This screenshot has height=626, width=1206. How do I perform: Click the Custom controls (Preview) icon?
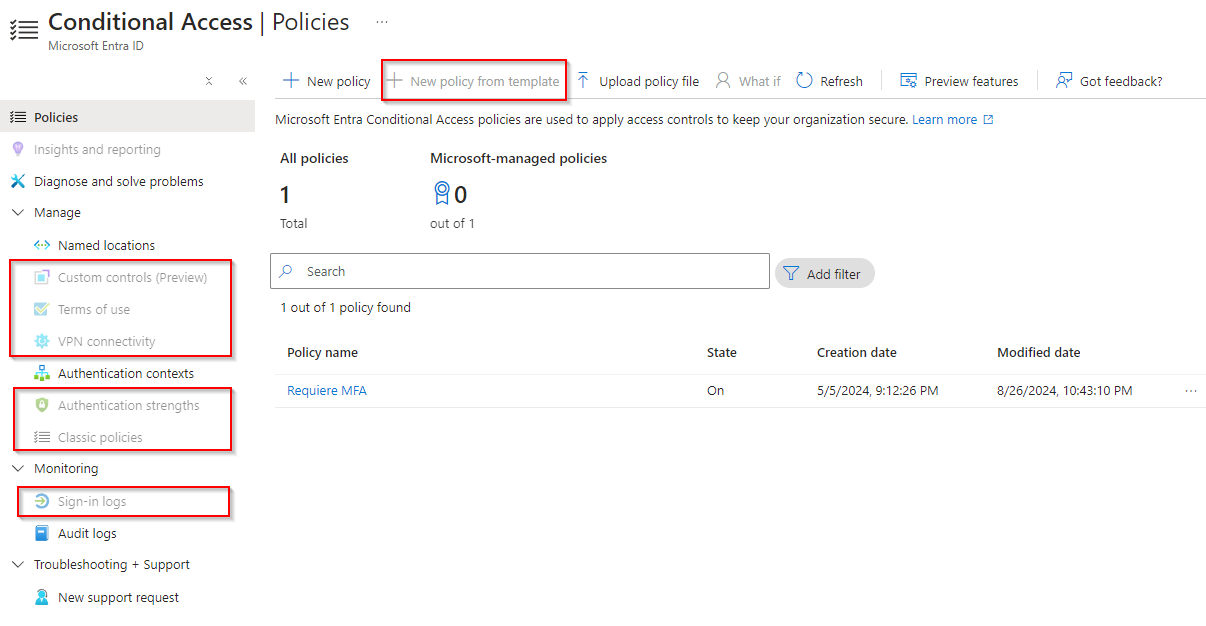click(42, 277)
